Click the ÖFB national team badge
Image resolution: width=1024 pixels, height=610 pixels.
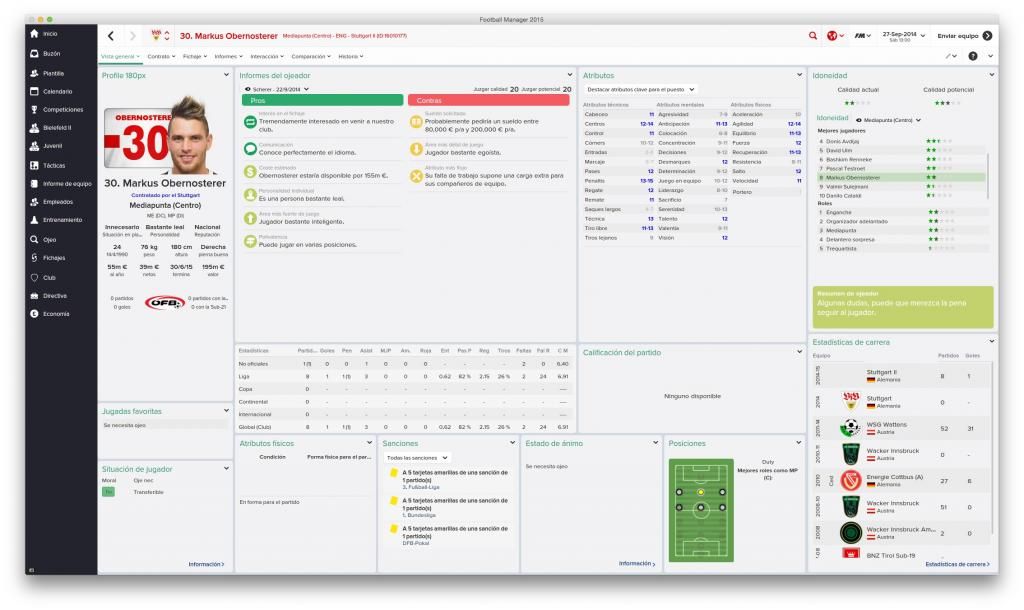(x=165, y=302)
